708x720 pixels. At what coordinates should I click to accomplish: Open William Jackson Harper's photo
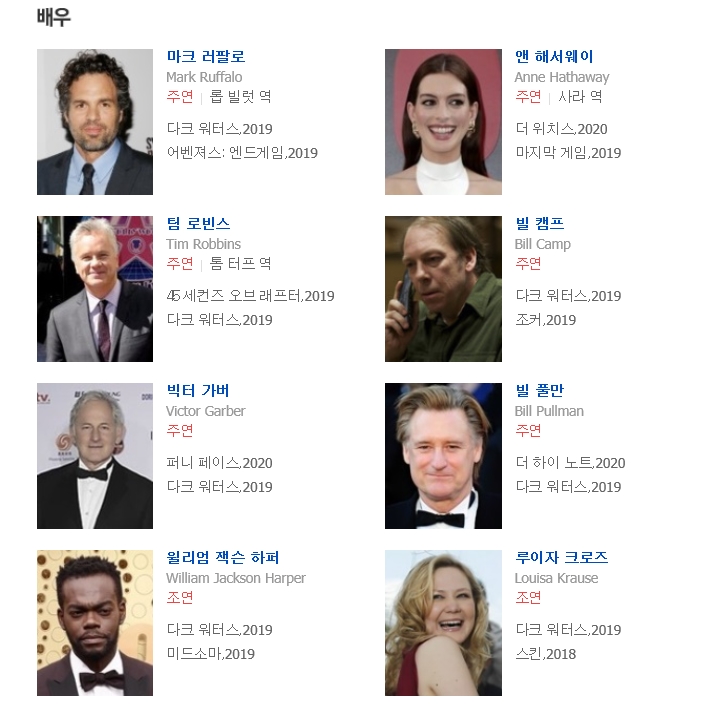(95, 623)
